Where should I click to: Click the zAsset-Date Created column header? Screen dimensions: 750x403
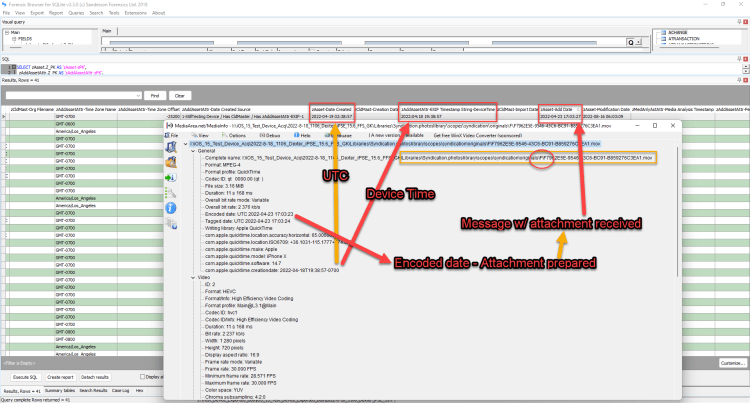pos(331,108)
